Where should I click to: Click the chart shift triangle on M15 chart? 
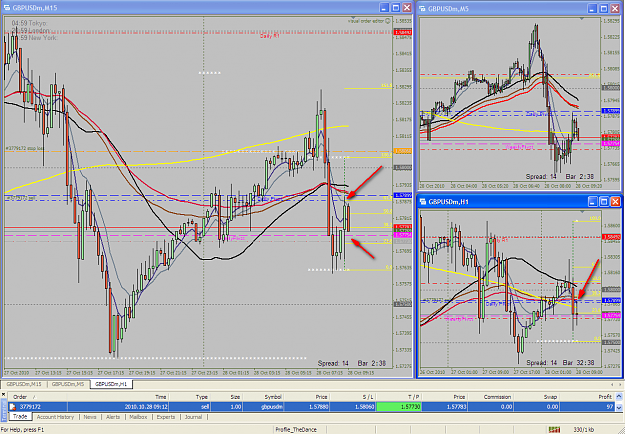(351, 18)
